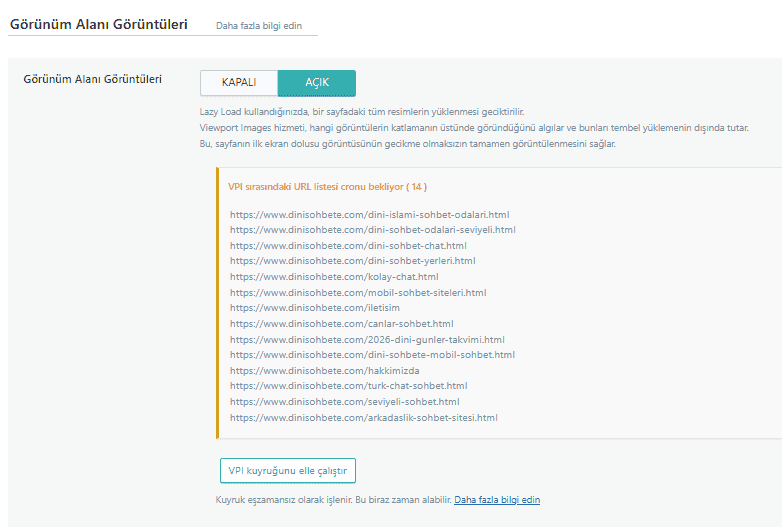782x532 pixels.
Task: Click the VPI queue list header text
Action: coord(328,186)
